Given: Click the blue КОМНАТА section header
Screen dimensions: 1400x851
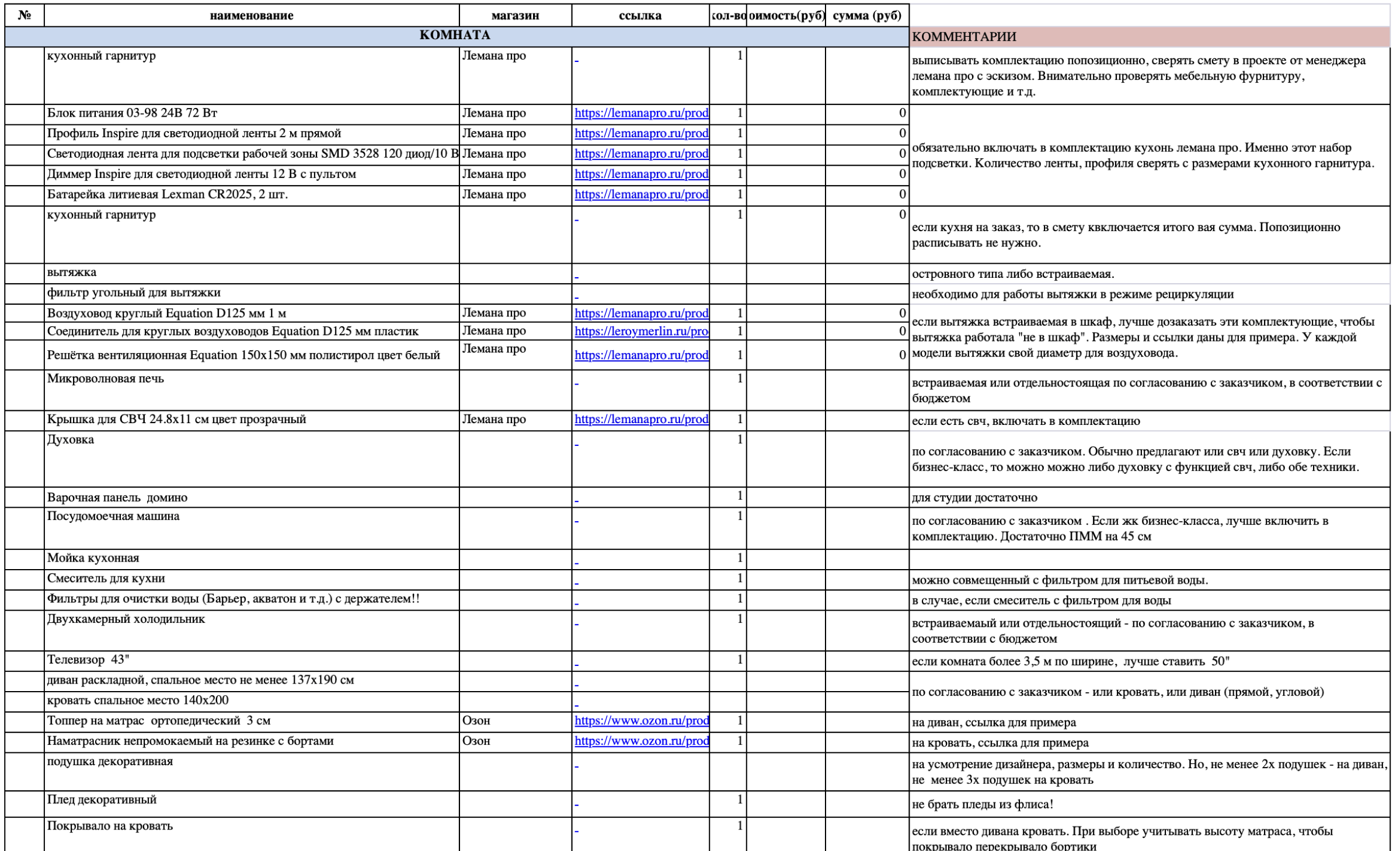Looking at the screenshot, I should pyautogui.click(x=455, y=36).
